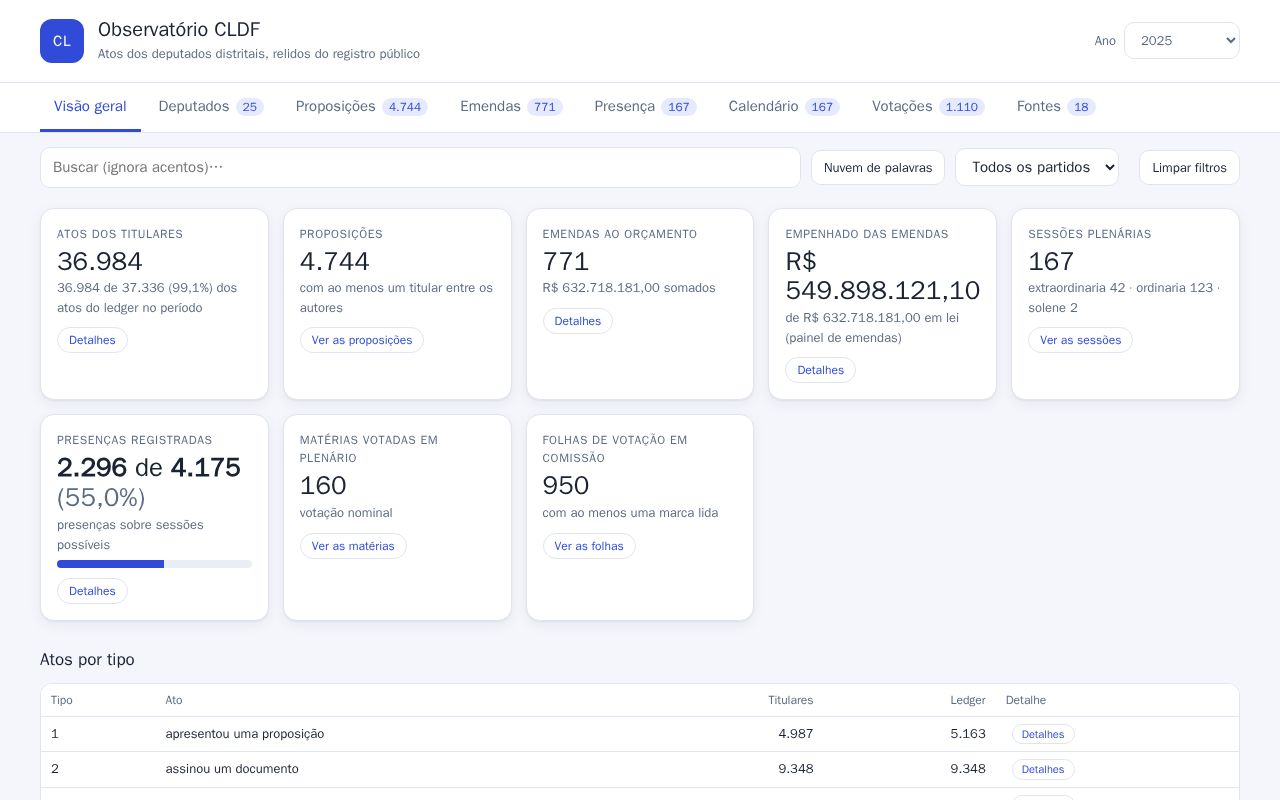The width and height of the screenshot is (1280, 800).
Task: Open Detalhes for Atos dos titulares
Action: coord(92,340)
